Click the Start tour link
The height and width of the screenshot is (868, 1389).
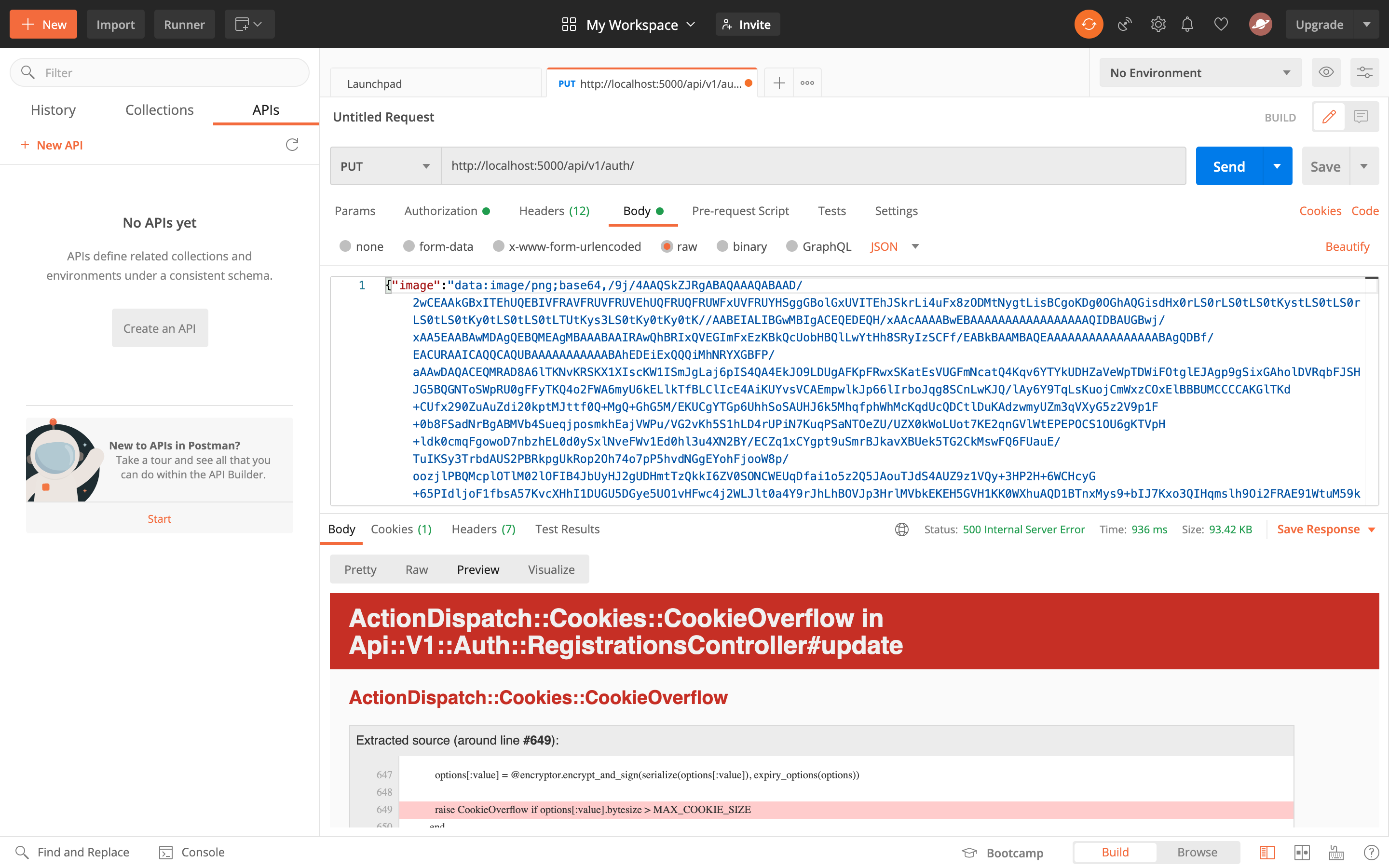159,518
